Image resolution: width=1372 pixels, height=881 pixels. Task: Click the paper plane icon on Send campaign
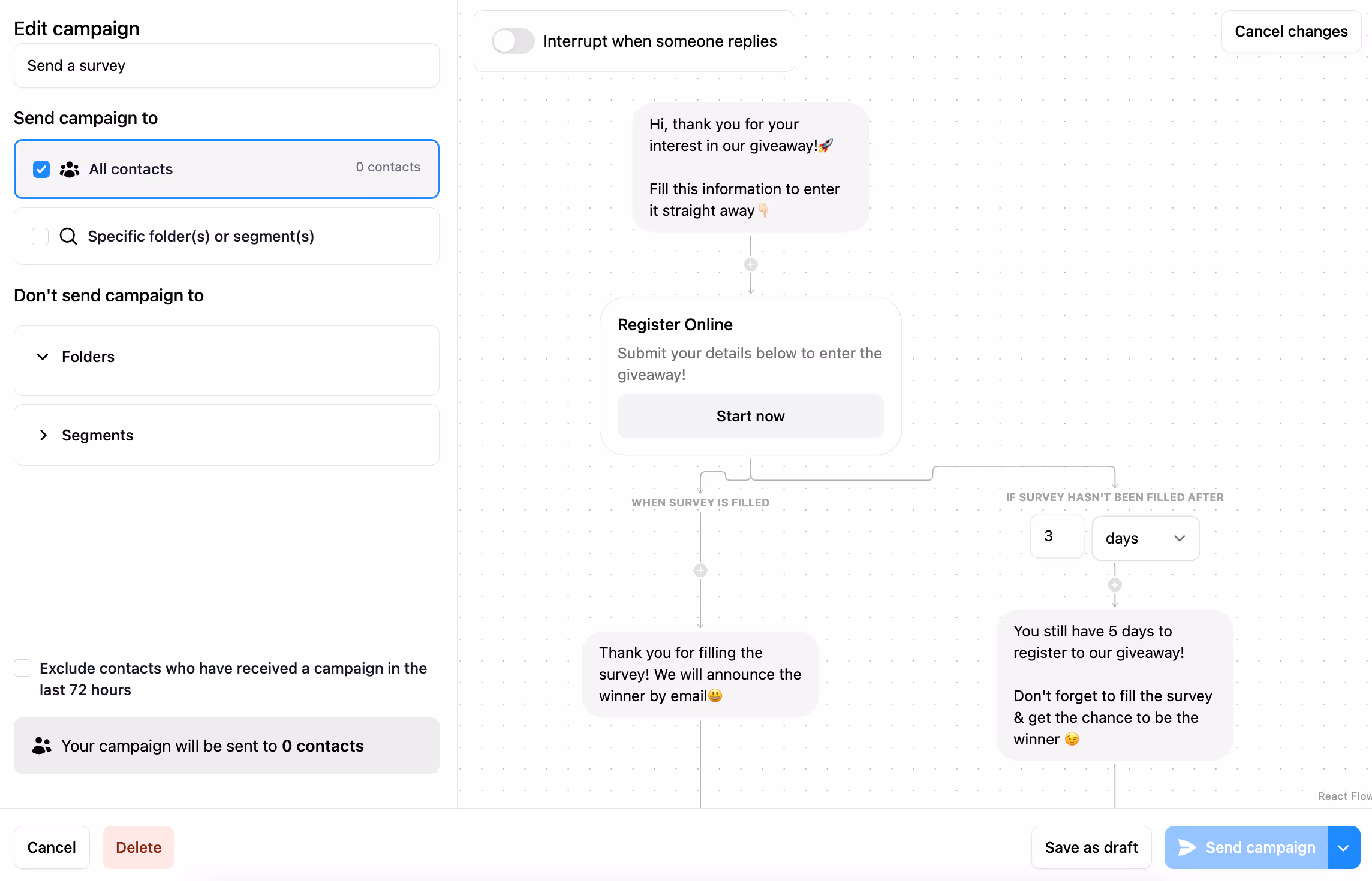(1187, 847)
